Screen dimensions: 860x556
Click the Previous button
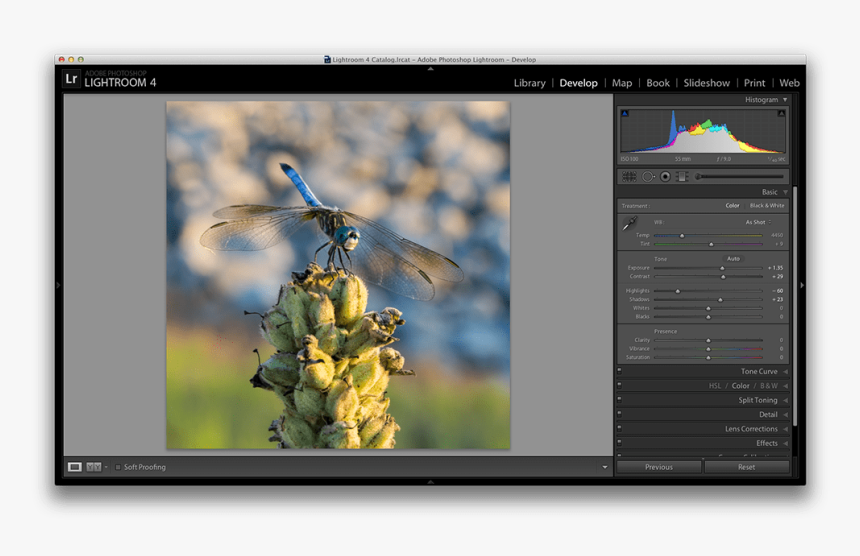[659, 467]
